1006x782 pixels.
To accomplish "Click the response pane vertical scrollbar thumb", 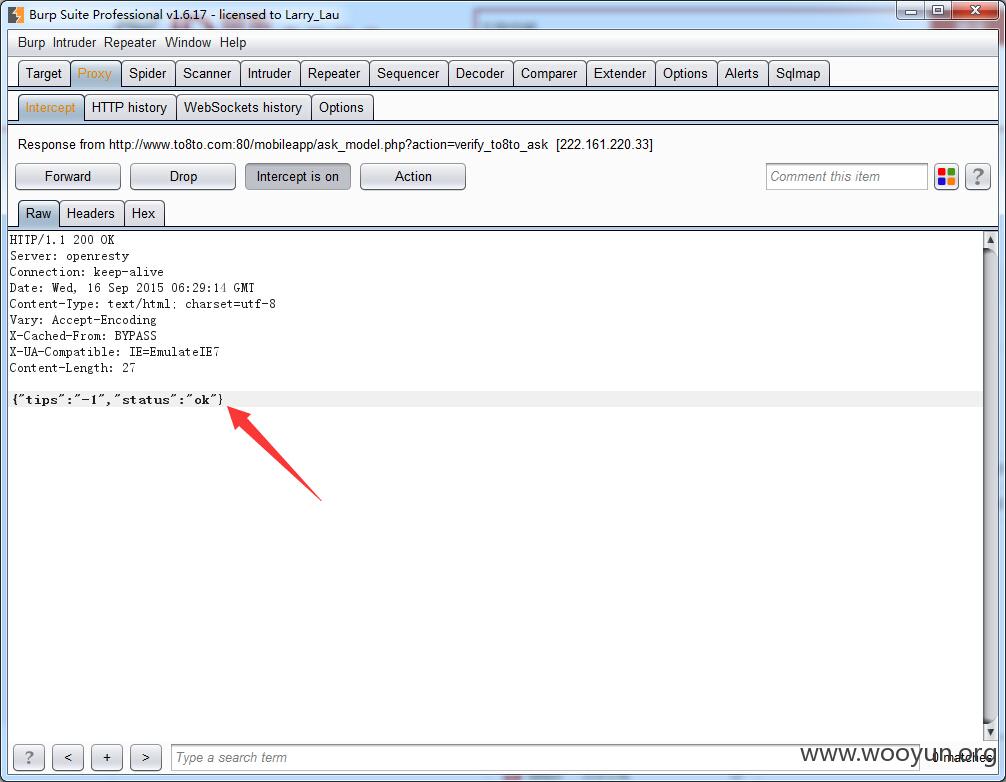I will pos(991,486).
